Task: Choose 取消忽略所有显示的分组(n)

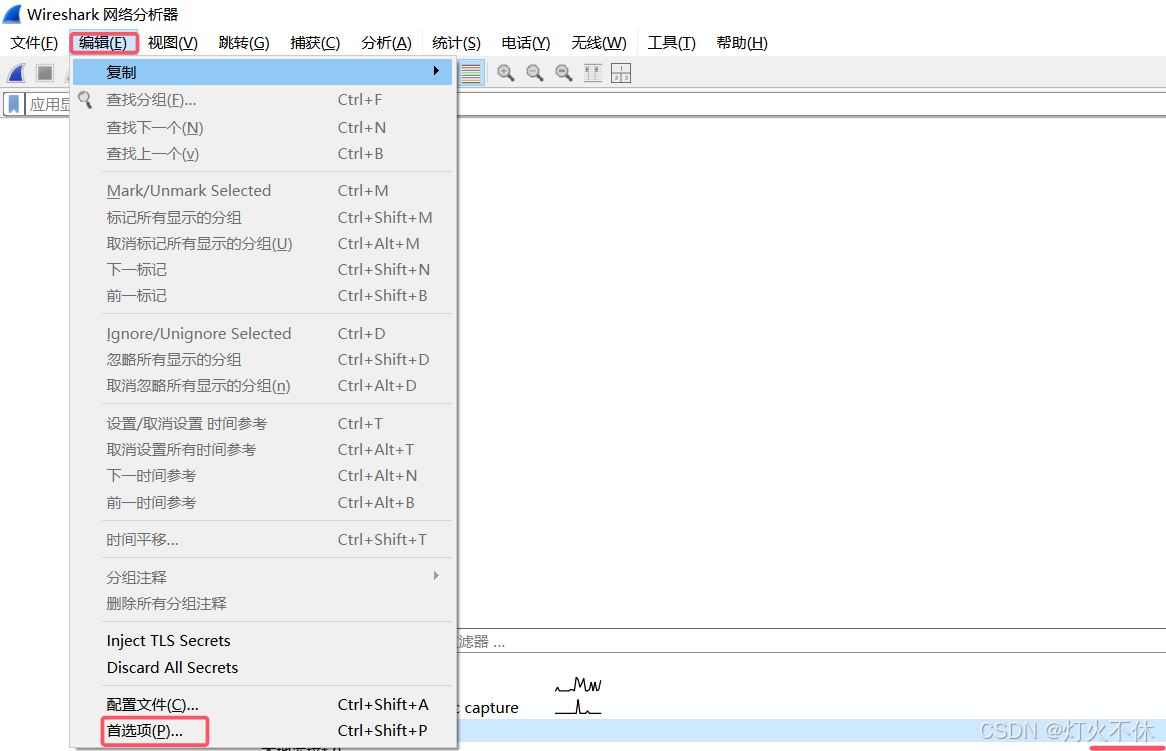Action: pyautogui.click(x=262, y=386)
